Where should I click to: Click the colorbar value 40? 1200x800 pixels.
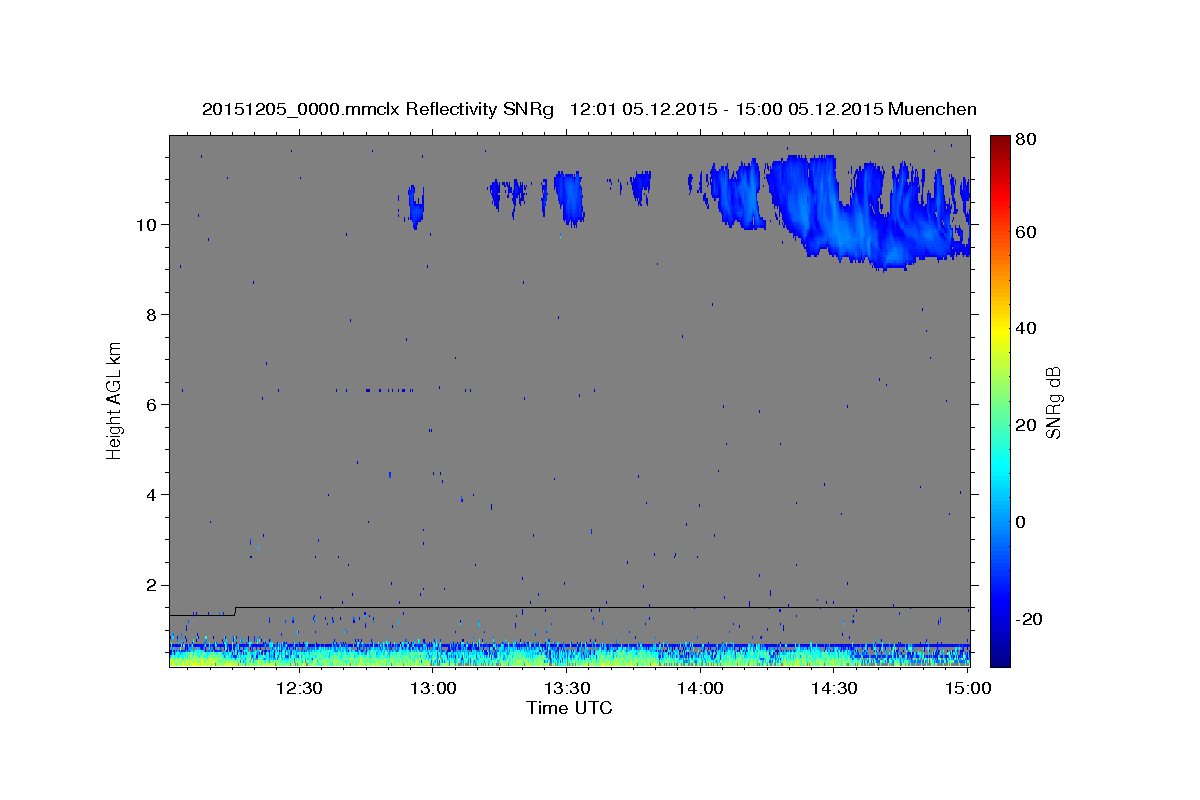pos(1026,328)
